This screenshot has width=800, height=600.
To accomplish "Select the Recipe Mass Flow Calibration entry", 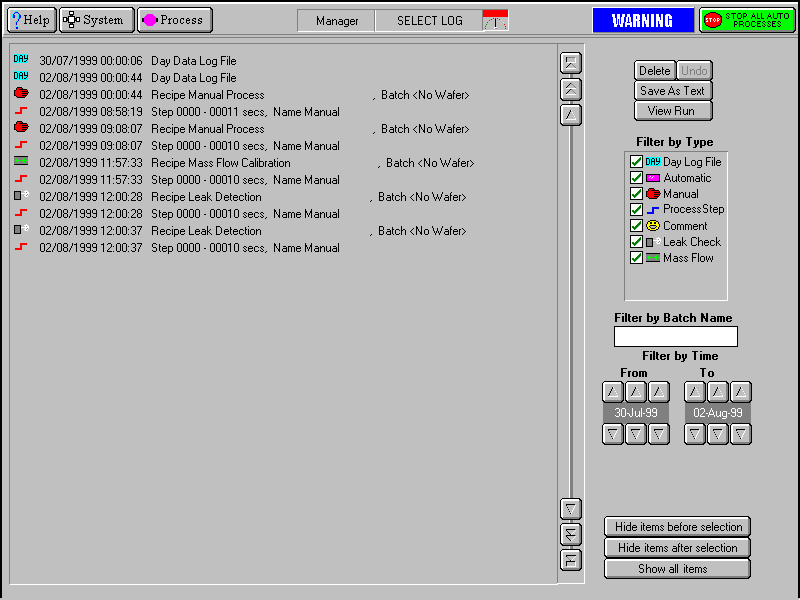I will pyautogui.click(x=220, y=163).
